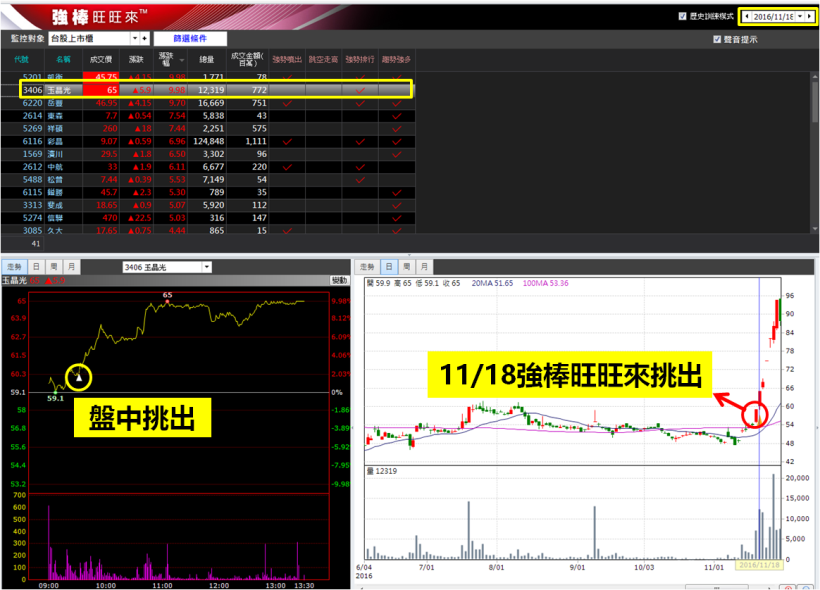The image size is (820, 590).
Task: Toggle the 聲音提示 sound alert checkbox
Action: tap(717, 39)
